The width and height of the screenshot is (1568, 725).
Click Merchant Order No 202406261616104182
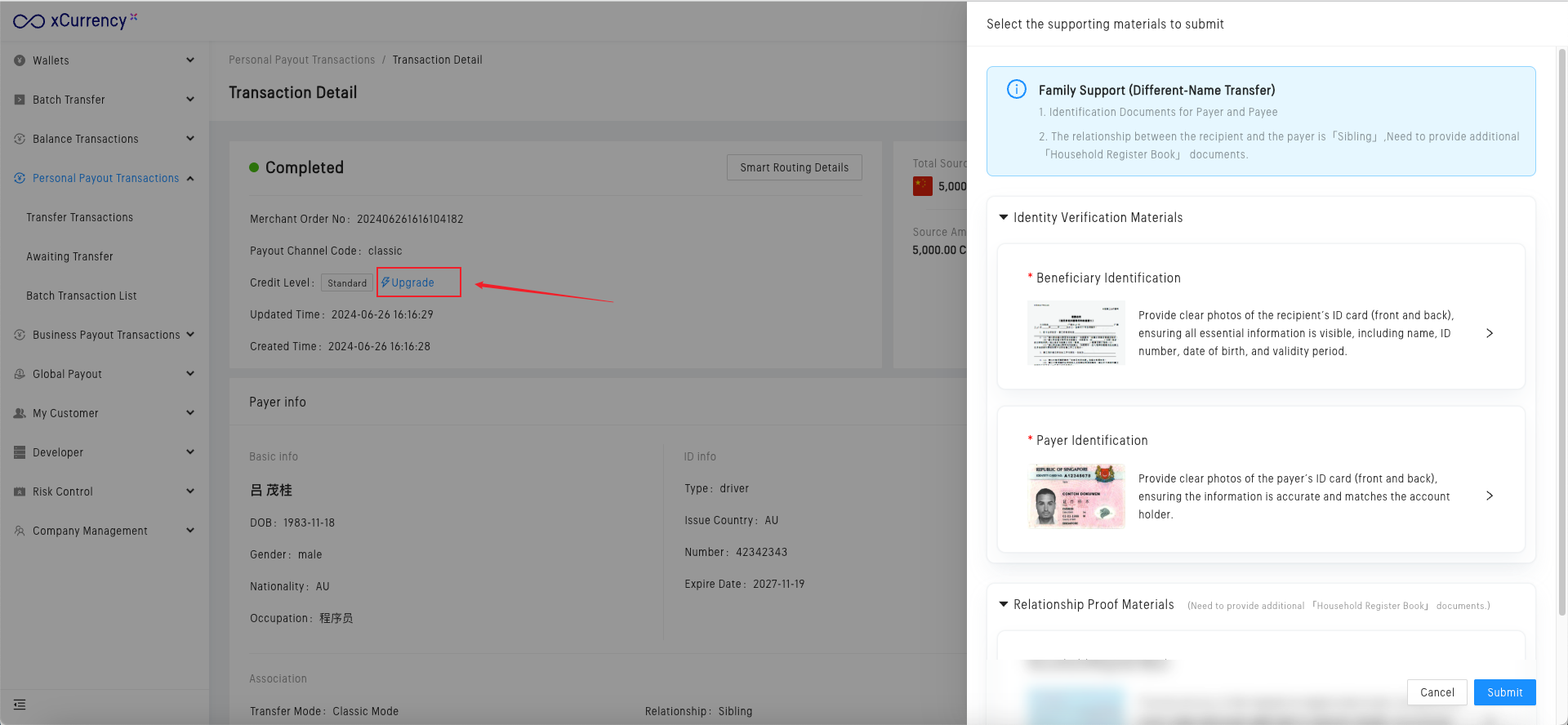(410, 219)
